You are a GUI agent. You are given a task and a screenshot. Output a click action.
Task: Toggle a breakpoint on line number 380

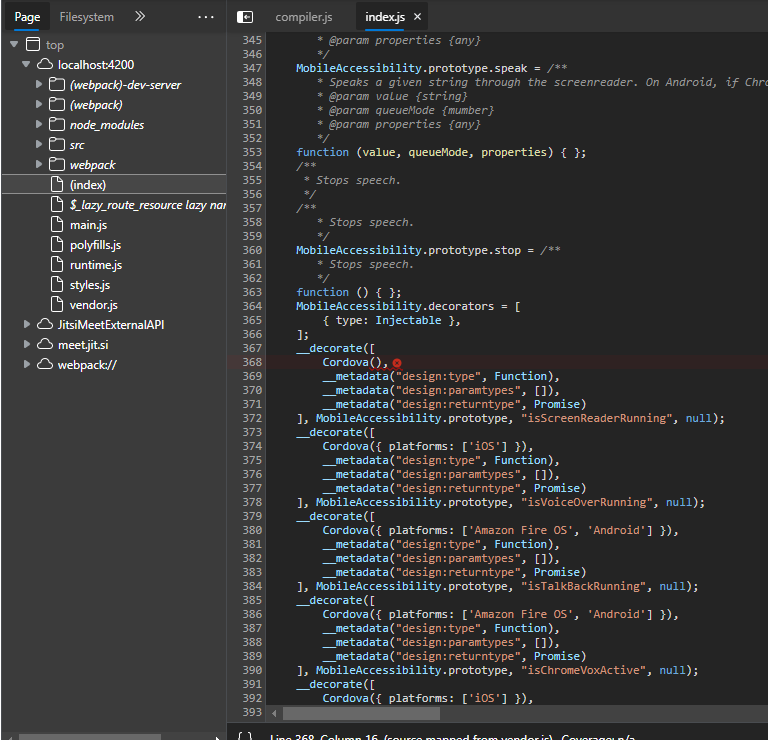click(x=252, y=530)
